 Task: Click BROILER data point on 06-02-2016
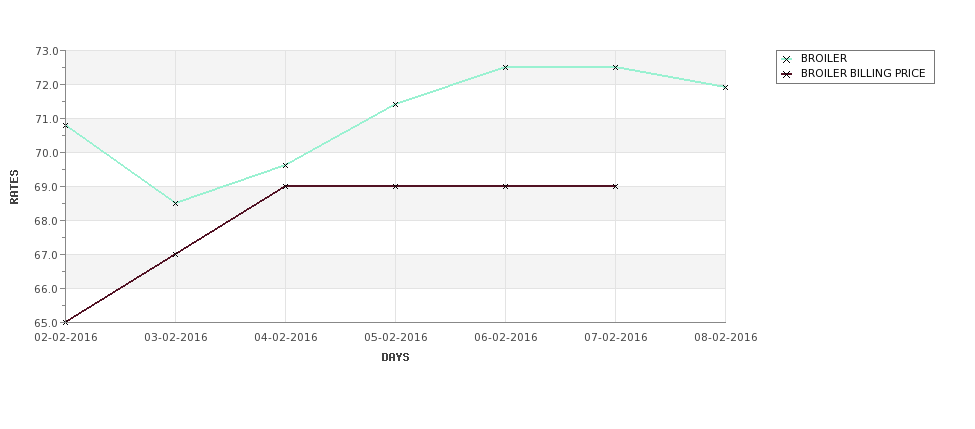(x=506, y=67)
